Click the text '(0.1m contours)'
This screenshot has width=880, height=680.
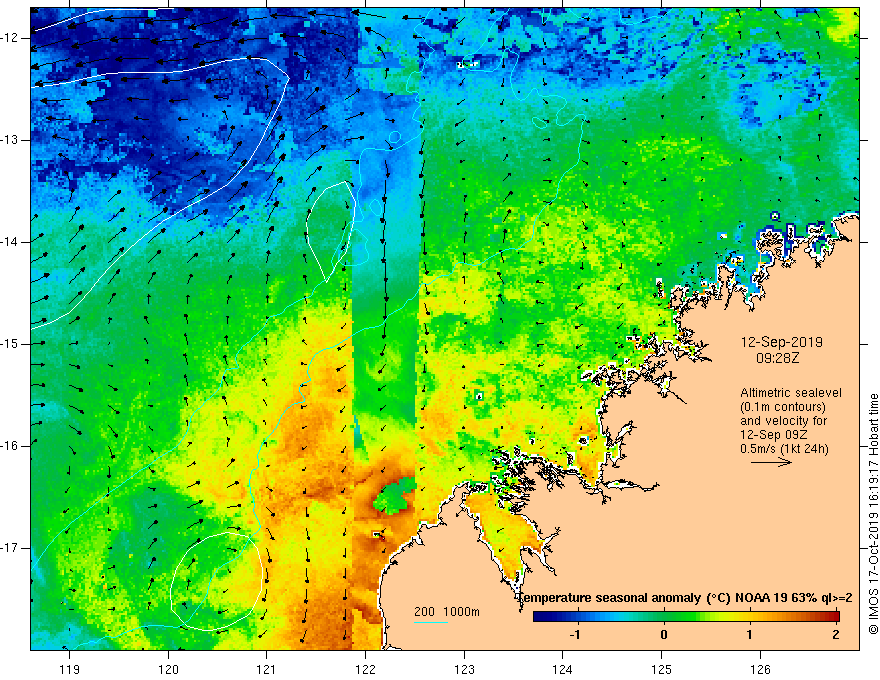coord(783,407)
